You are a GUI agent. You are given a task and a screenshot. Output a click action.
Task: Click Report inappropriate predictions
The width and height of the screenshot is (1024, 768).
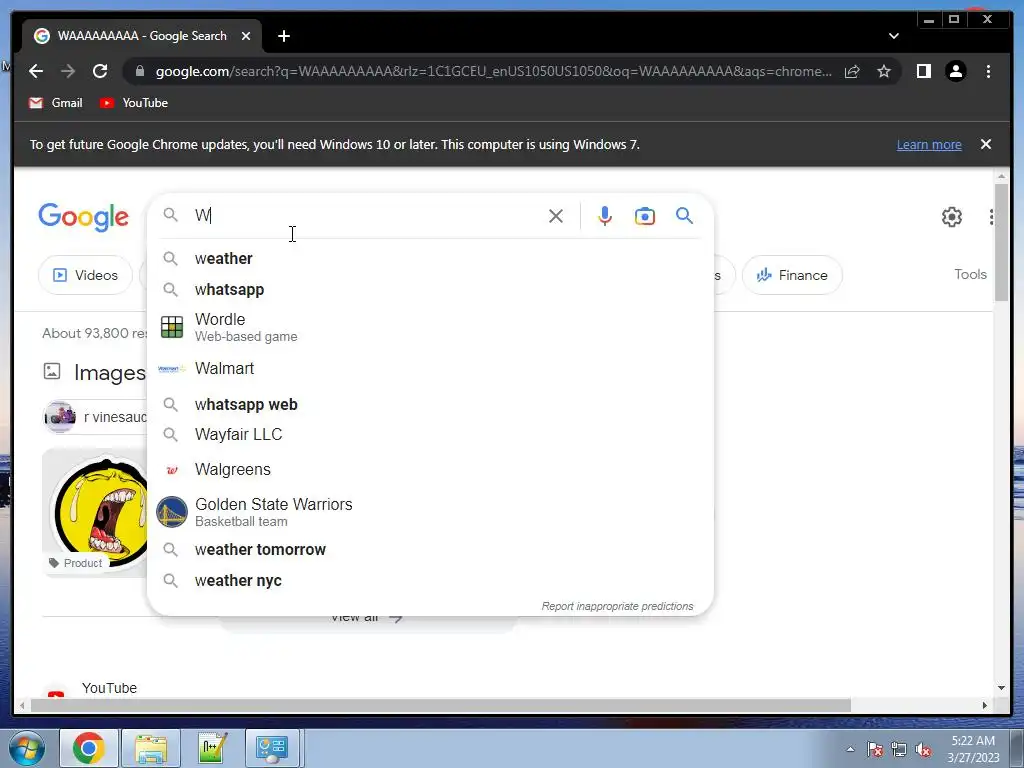[617, 606]
